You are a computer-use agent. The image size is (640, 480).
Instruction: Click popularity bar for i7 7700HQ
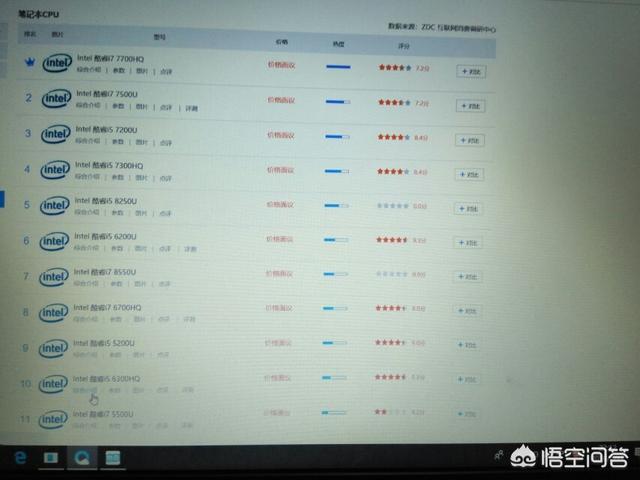[338, 67]
